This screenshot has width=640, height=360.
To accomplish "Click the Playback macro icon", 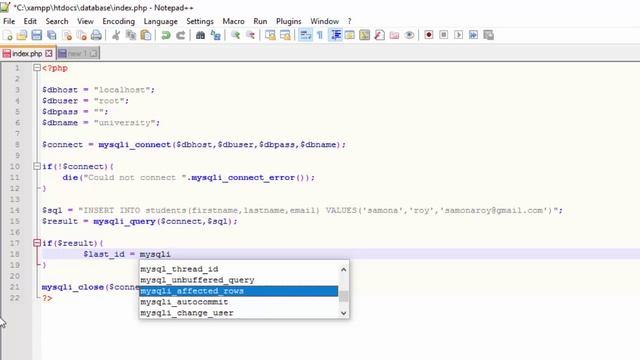I will click(458, 35).
